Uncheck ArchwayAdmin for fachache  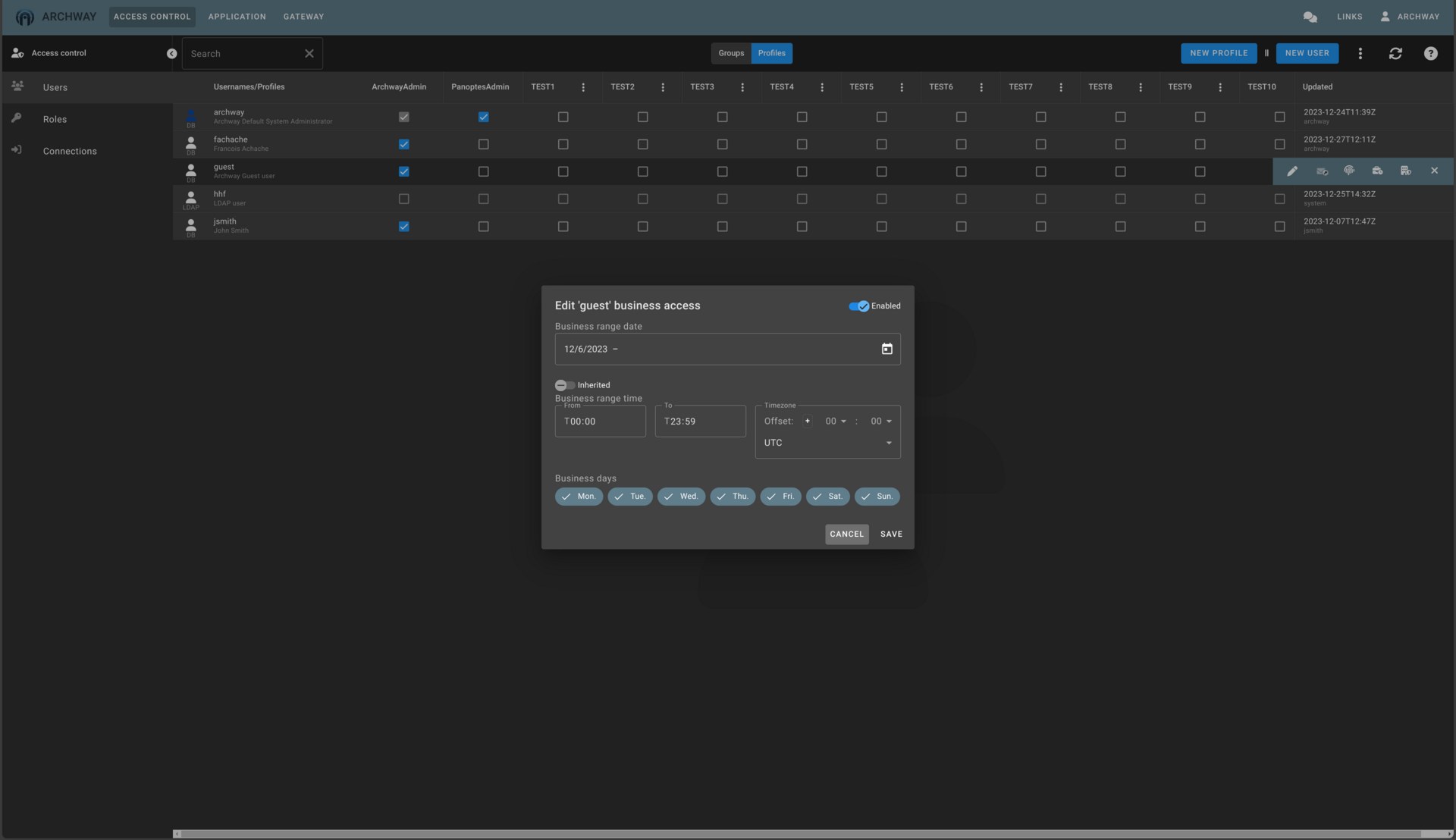click(x=403, y=144)
